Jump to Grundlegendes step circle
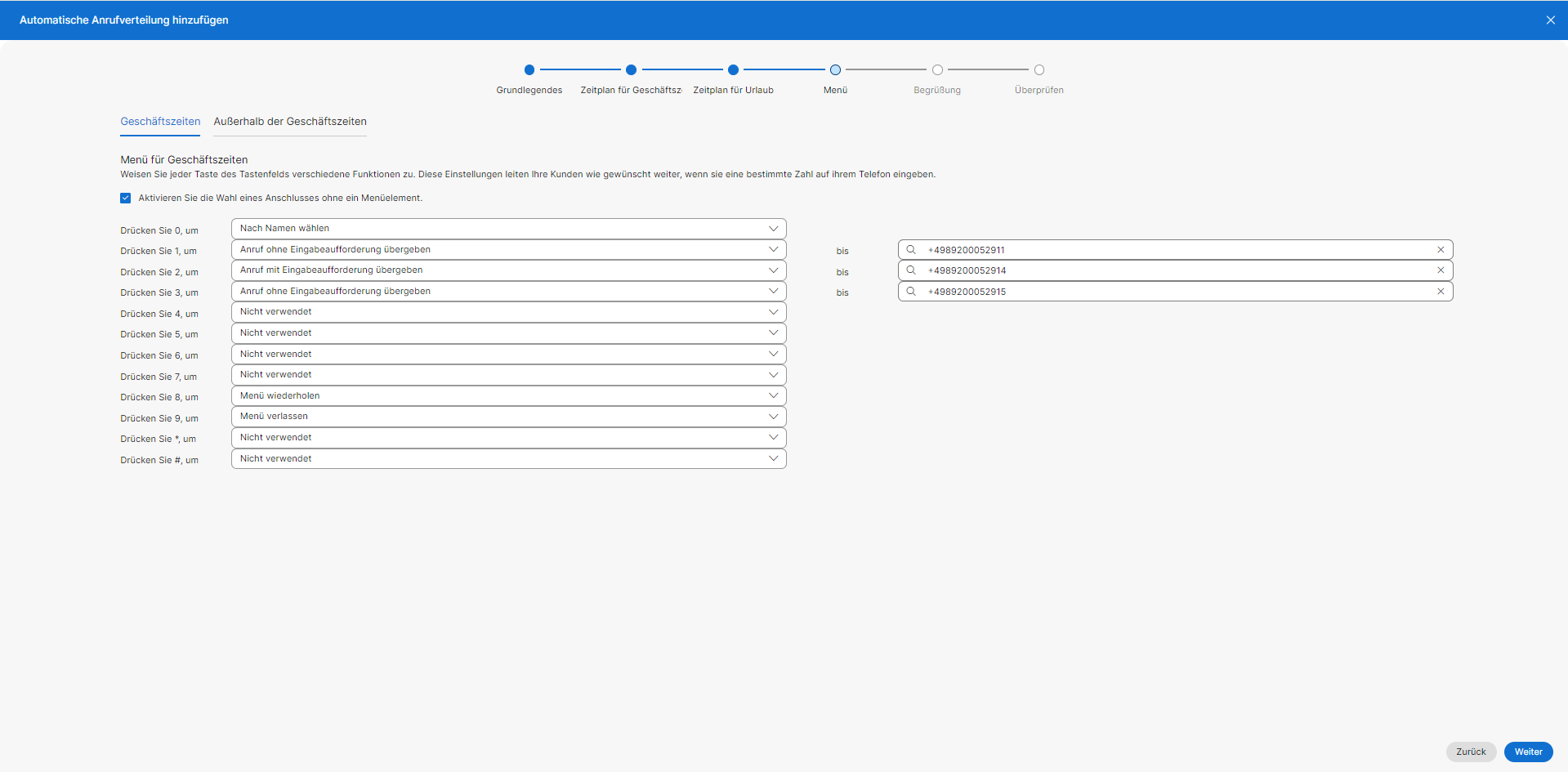The image size is (1568, 772). tap(529, 70)
